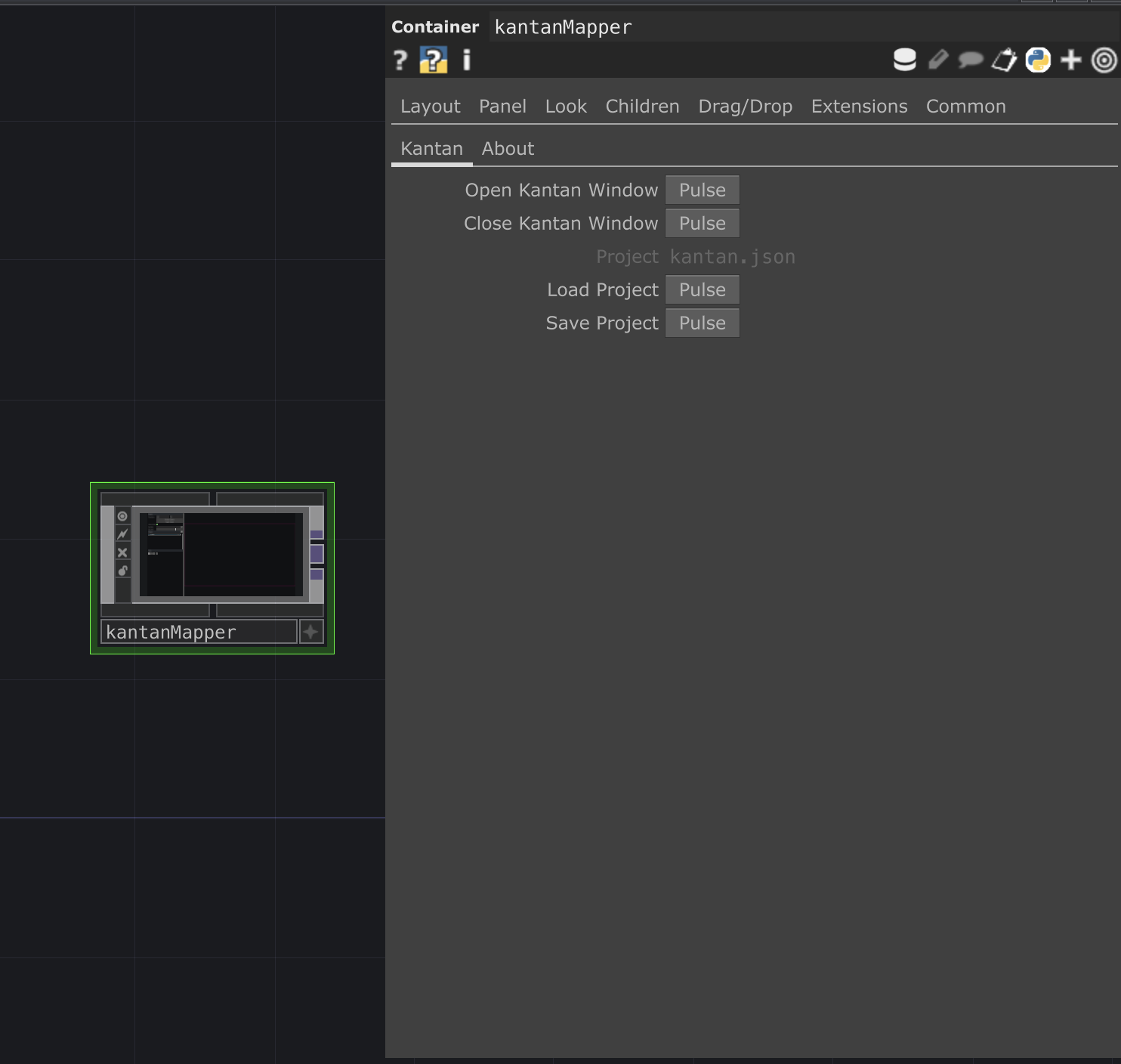Open Python help for this operator

tap(434, 60)
